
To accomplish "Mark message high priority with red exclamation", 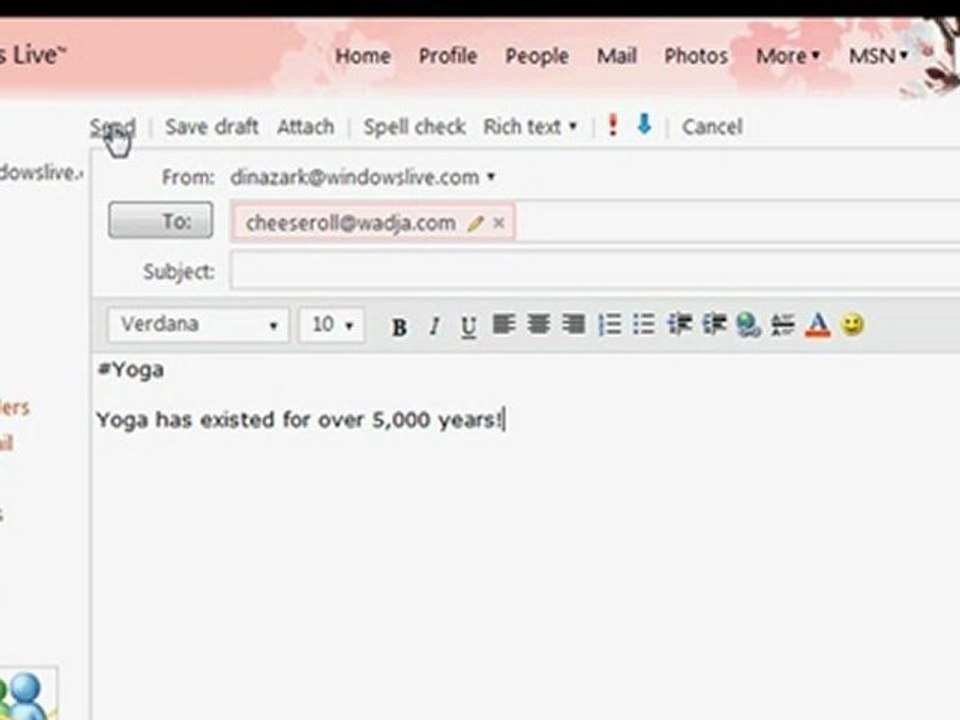I will [x=612, y=126].
